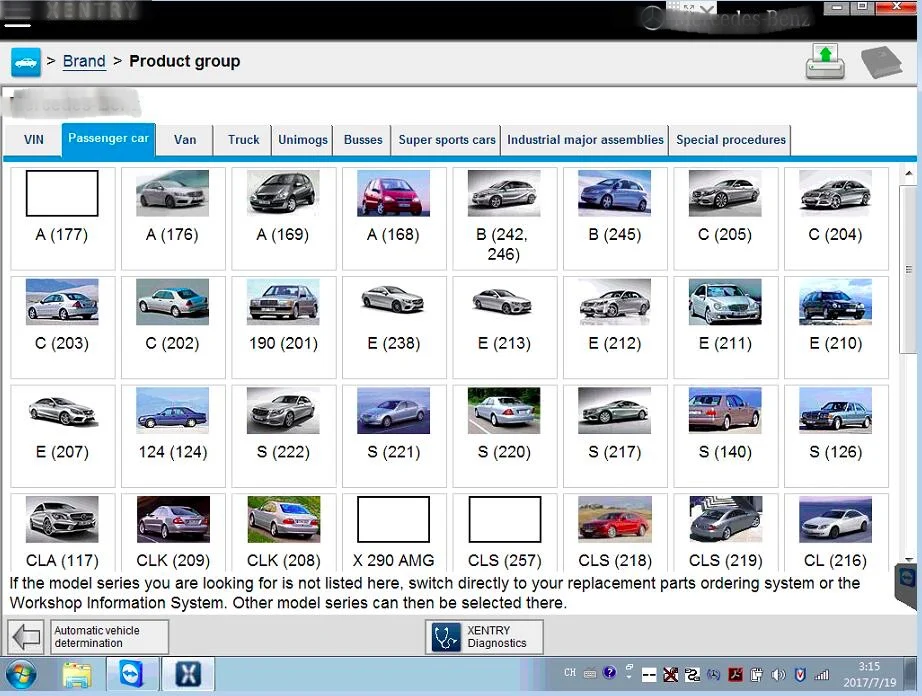Choose the CLK (209) model
The width and height of the screenshot is (922, 696).
click(x=173, y=533)
